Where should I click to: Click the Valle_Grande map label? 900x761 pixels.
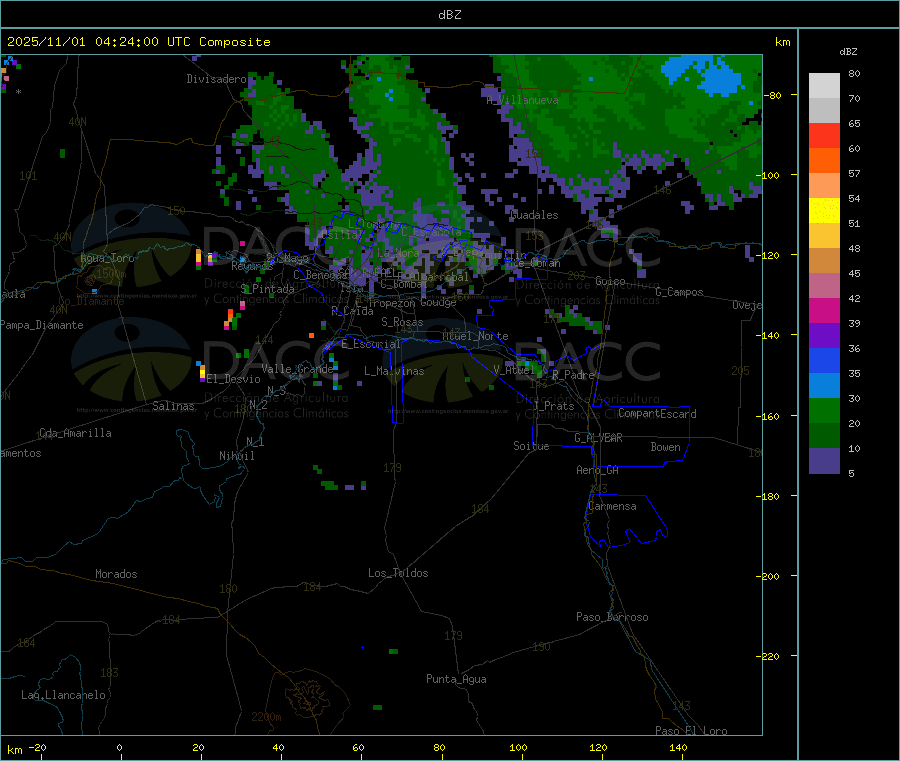tap(297, 369)
